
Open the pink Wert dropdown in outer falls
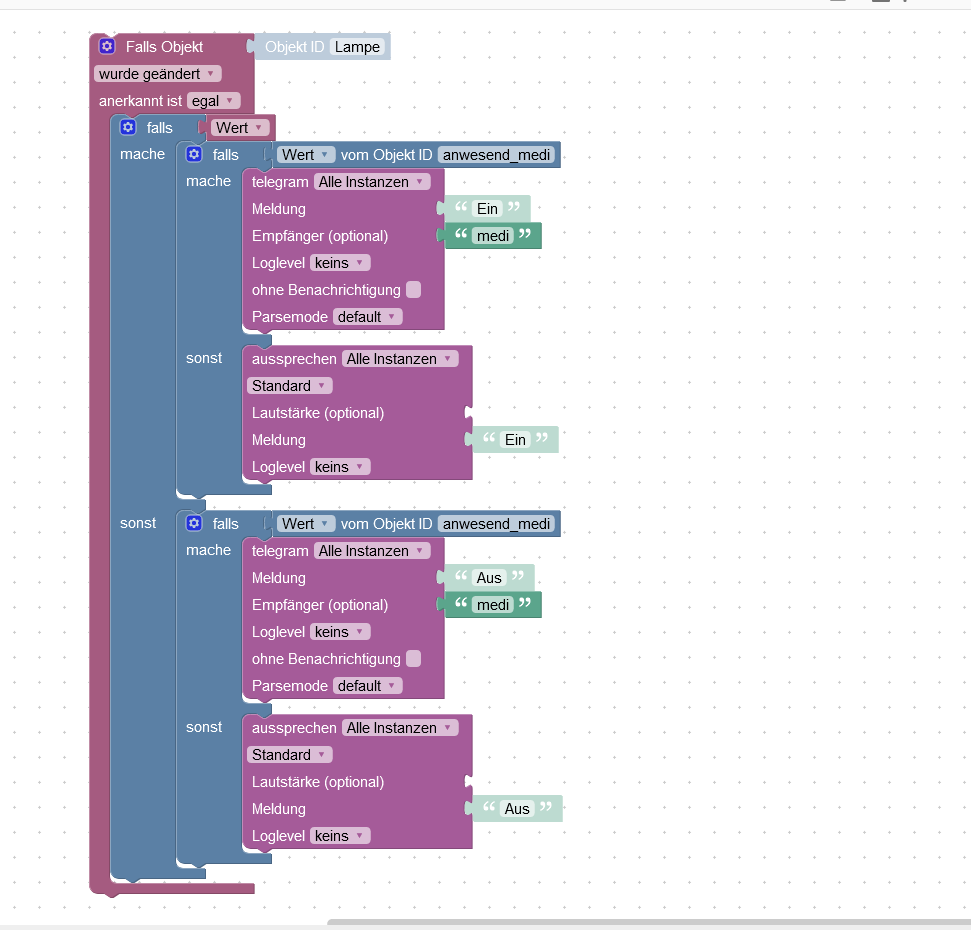pos(240,128)
